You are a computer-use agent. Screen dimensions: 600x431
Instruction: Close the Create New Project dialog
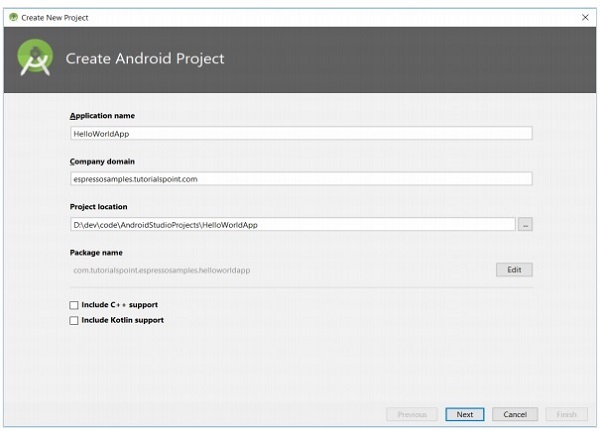pos(585,17)
